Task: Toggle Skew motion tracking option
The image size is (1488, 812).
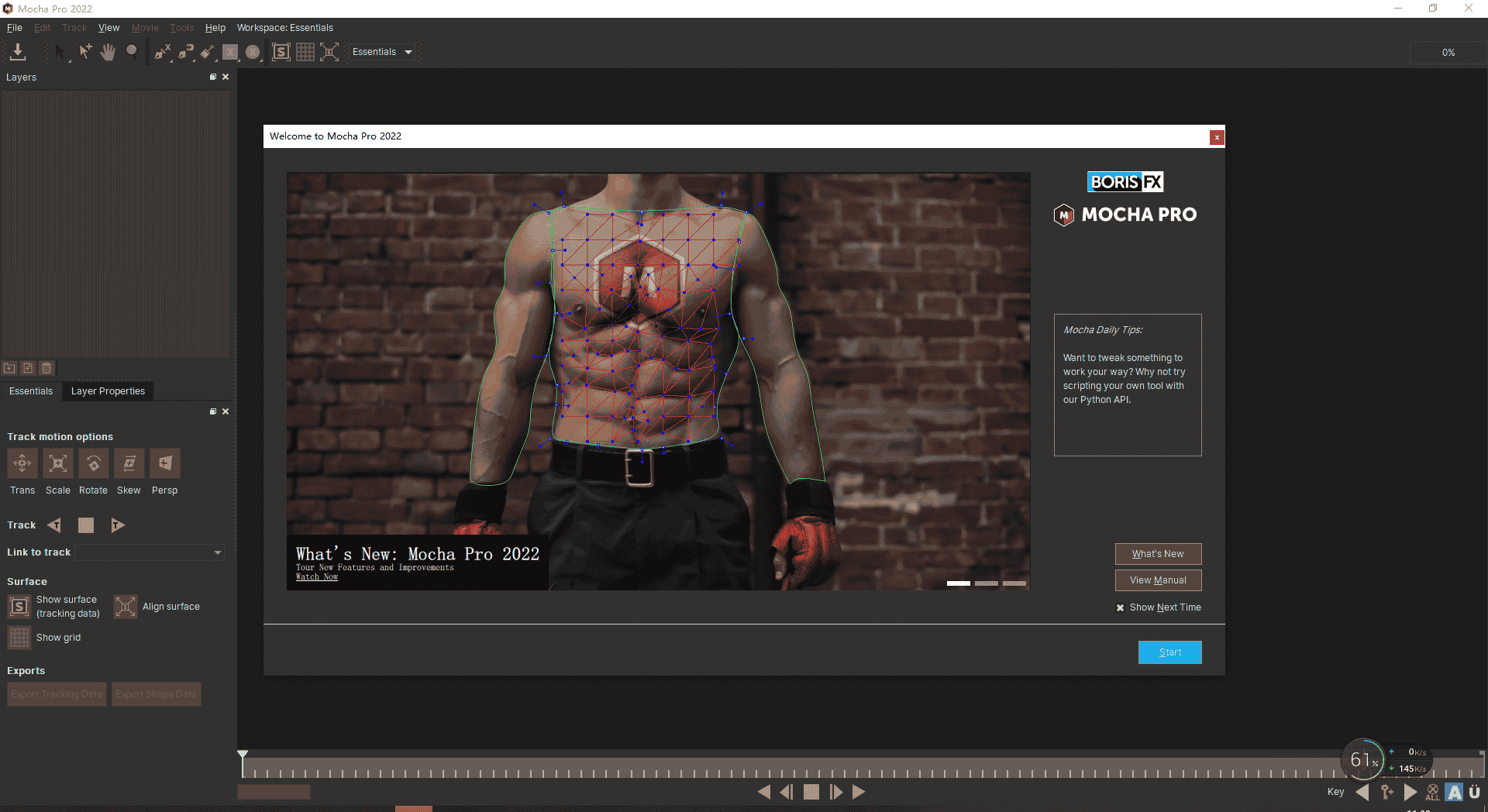Action: tap(129, 463)
